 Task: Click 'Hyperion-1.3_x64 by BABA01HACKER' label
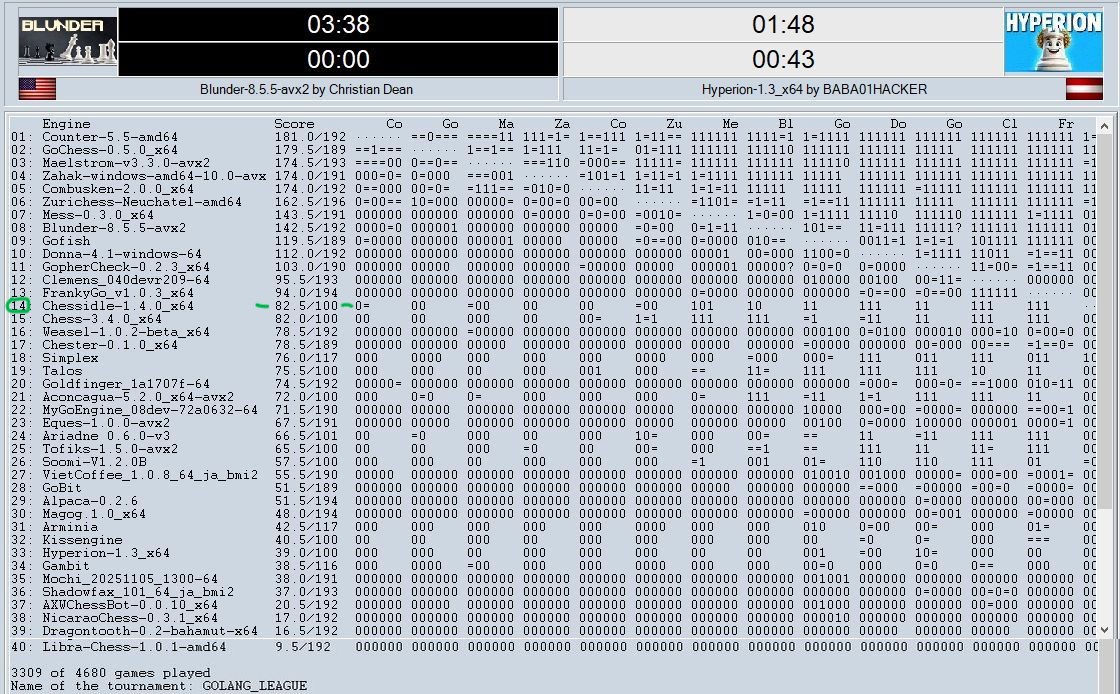click(x=814, y=89)
